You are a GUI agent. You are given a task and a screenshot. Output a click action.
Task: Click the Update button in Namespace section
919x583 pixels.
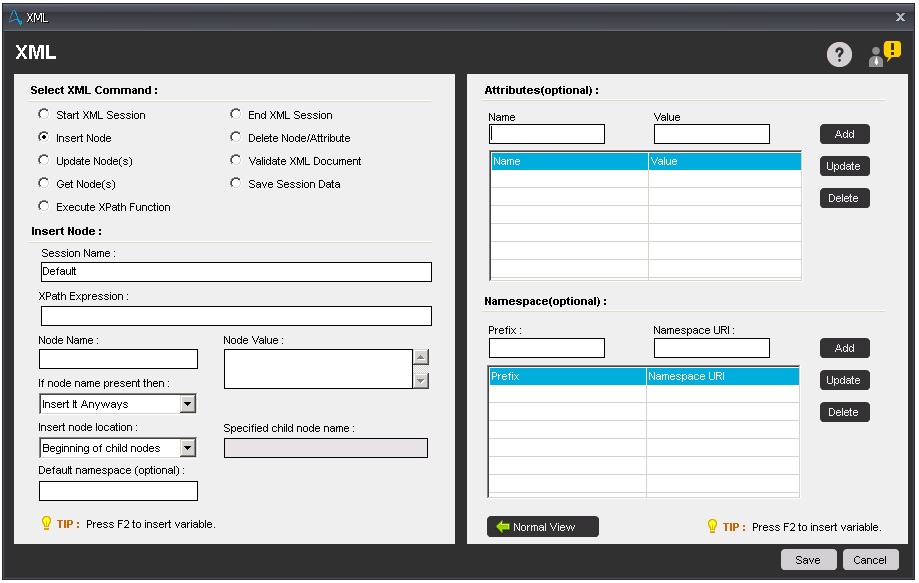click(x=844, y=380)
